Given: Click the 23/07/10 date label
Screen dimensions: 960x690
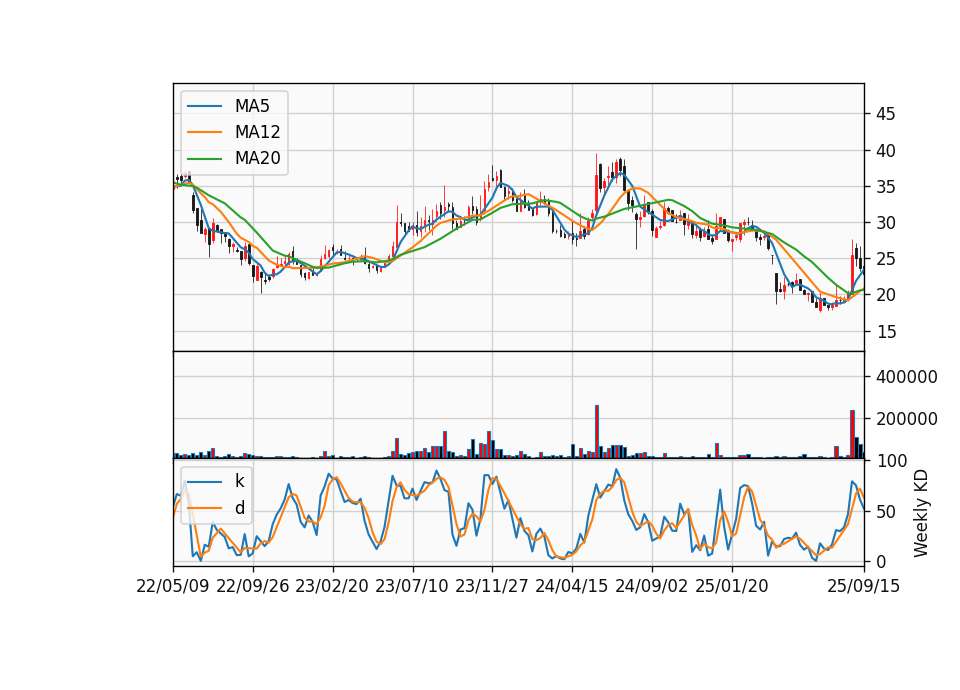Looking at the screenshot, I should coord(412,587).
